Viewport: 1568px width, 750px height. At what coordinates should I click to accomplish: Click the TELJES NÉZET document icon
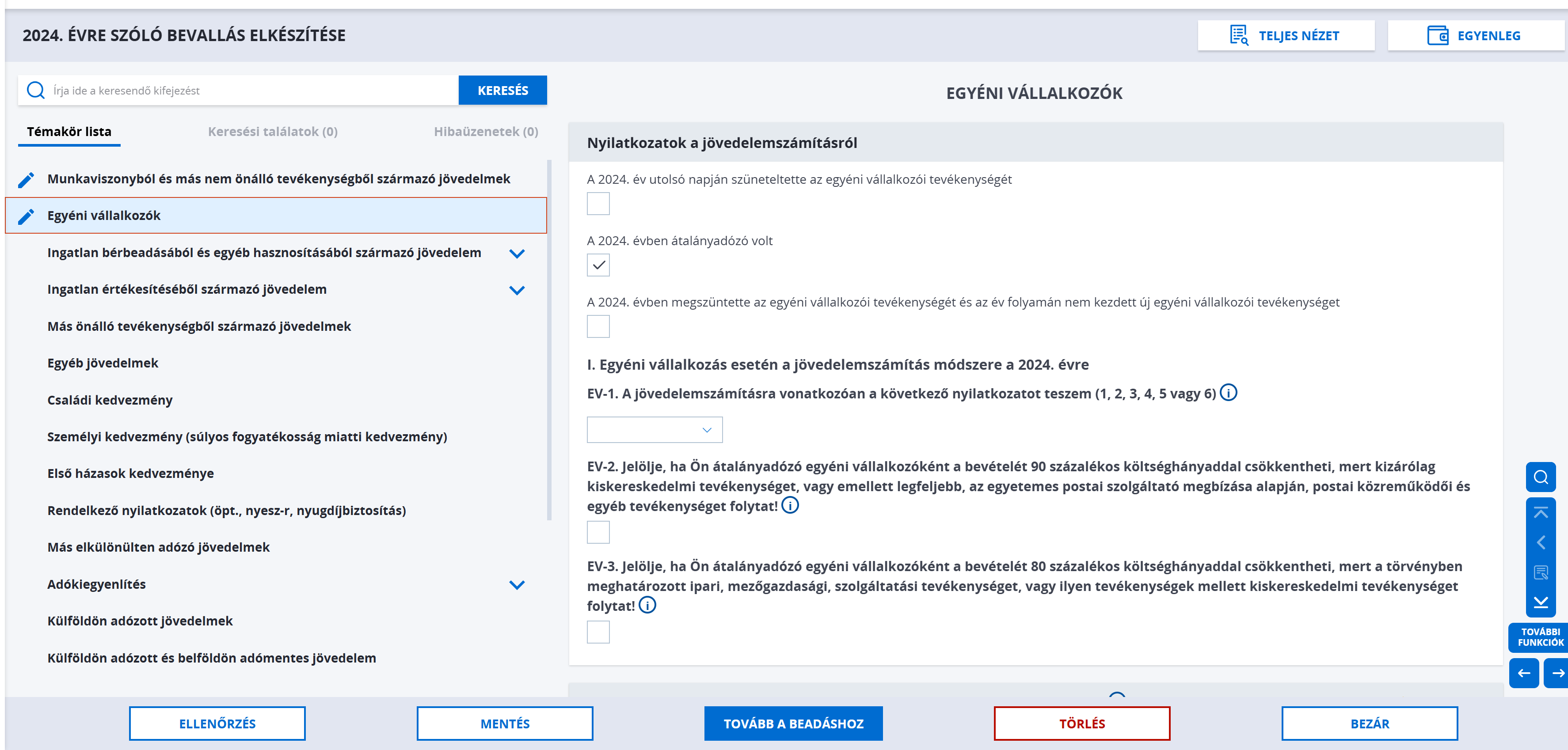click(x=1239, y=35)
